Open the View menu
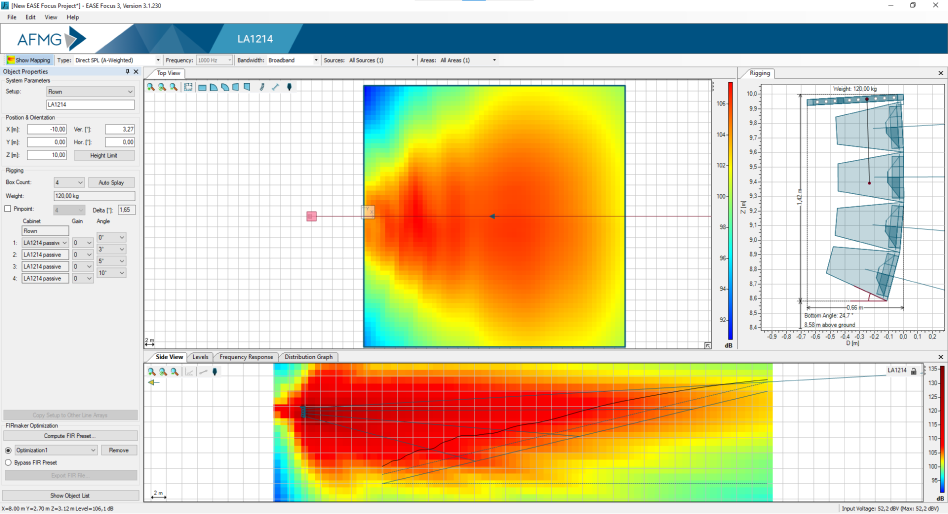The image size is (948, 514). (x=51, y=17)
